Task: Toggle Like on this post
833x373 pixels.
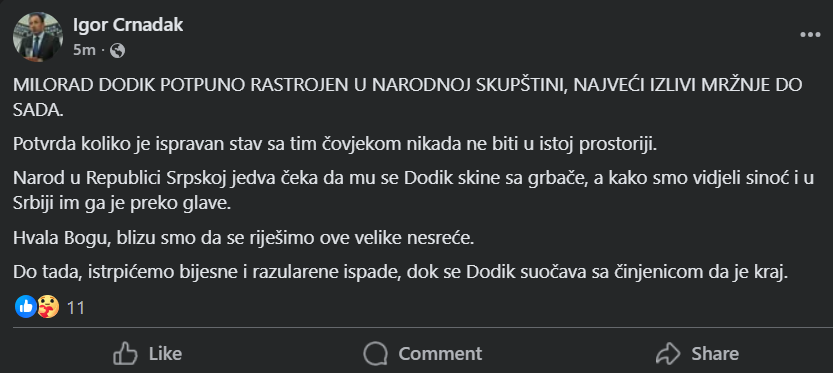Action: click(148, 353)
